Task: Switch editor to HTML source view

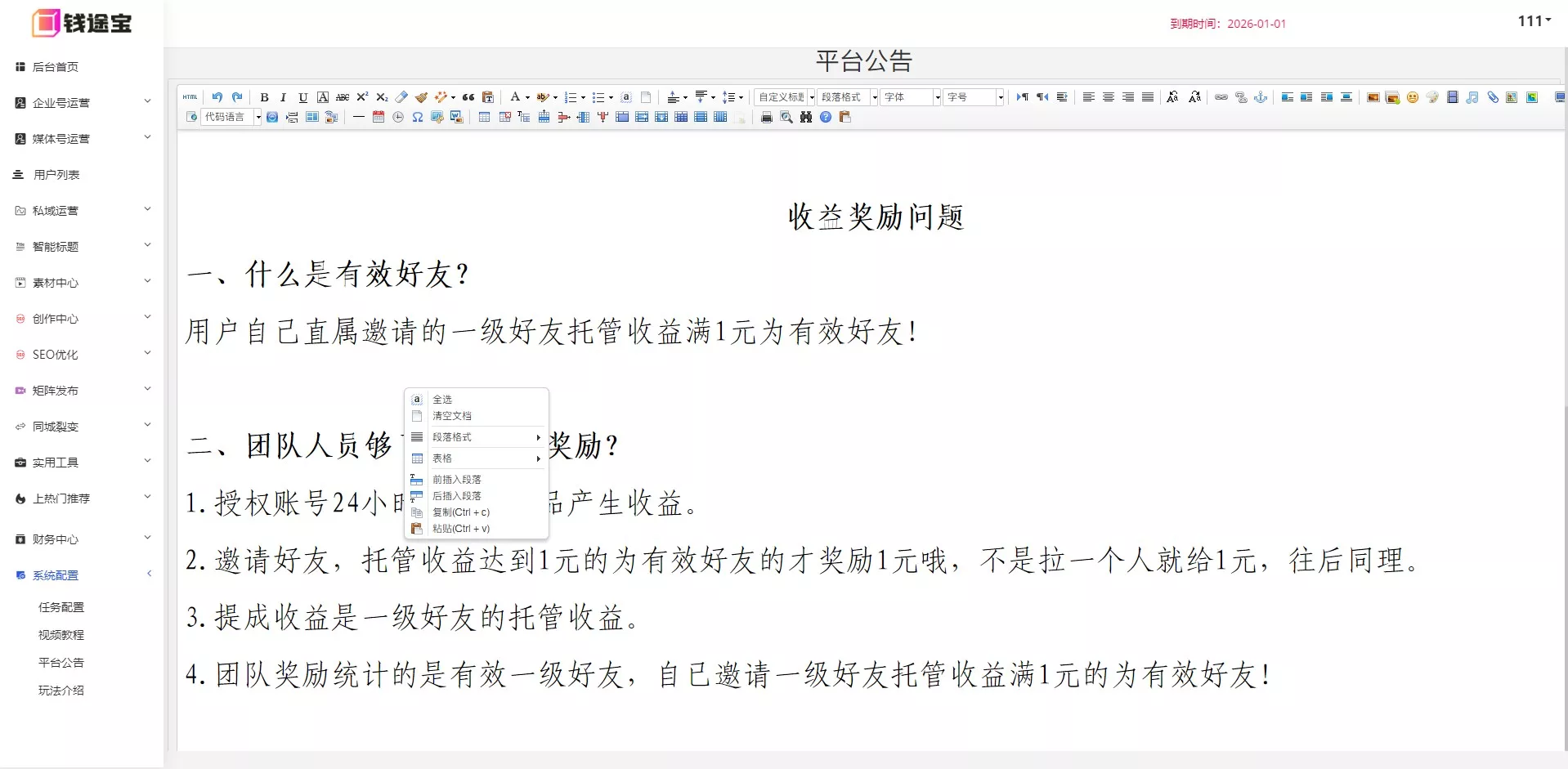Action: tap(190, 97)
